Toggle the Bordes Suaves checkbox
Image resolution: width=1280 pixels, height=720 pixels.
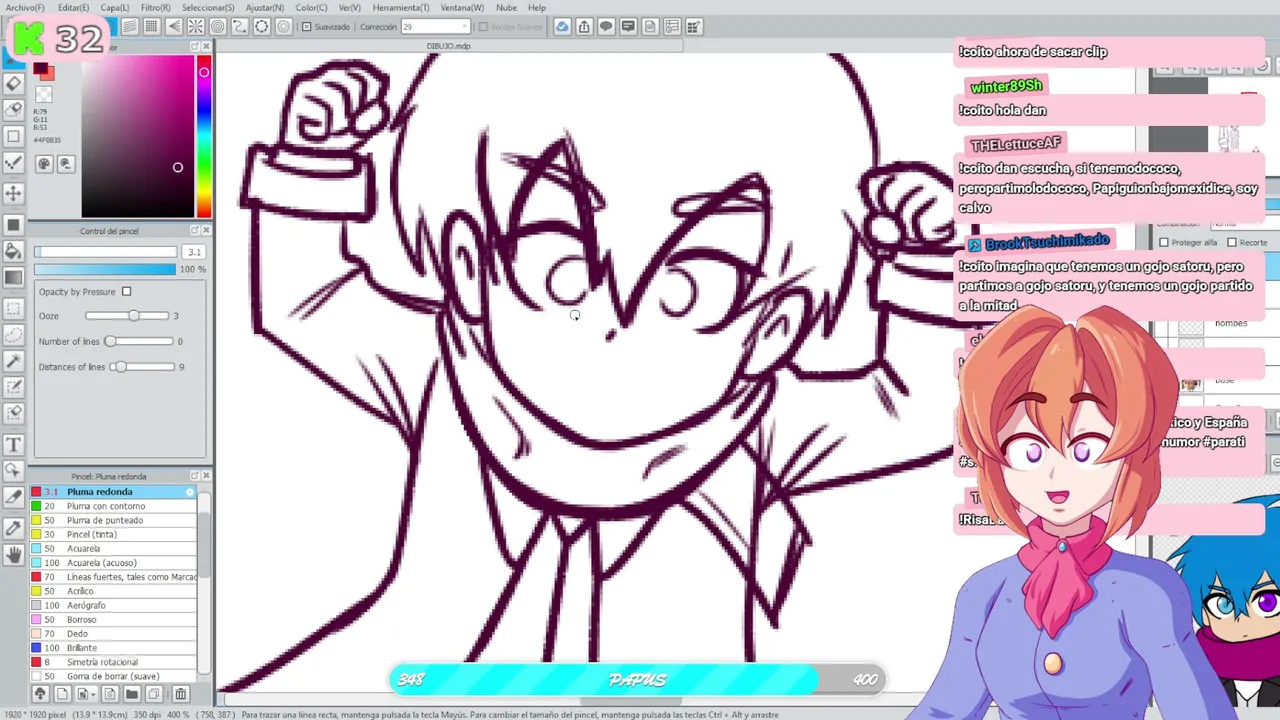tap(483, 27)
